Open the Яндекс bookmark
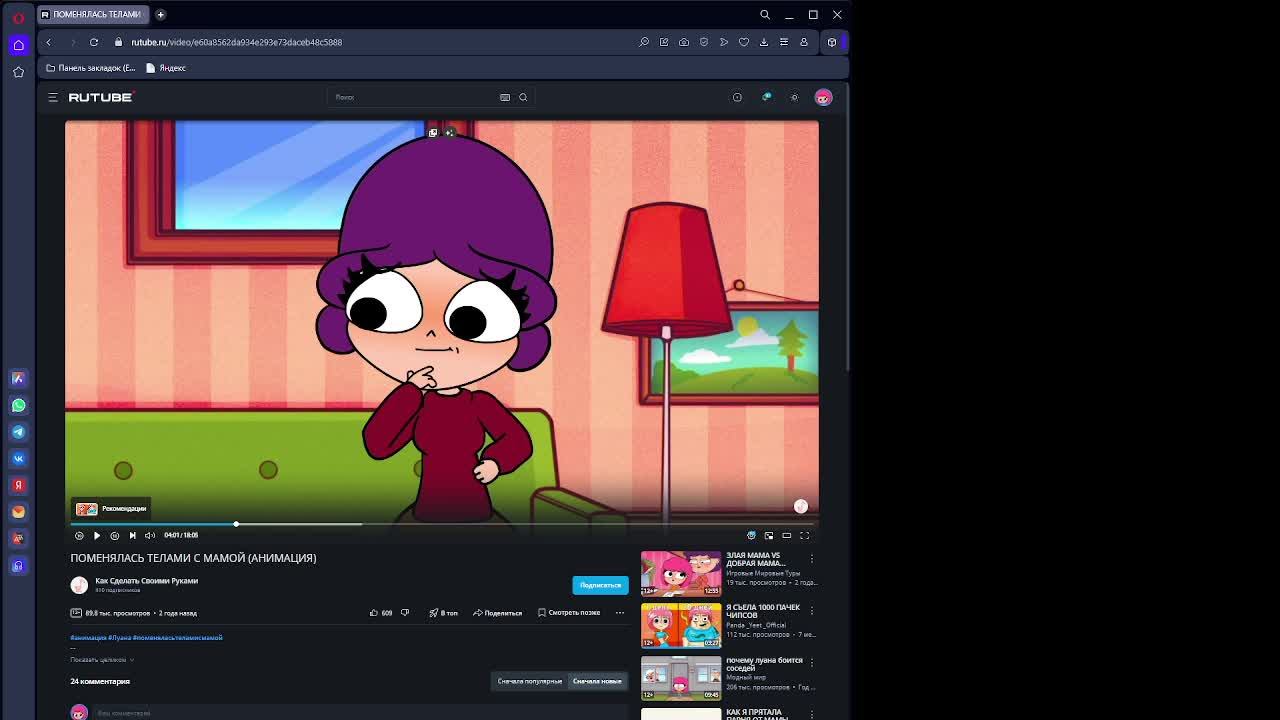The height and width of the screenshot is (720, 1280). 166,68
